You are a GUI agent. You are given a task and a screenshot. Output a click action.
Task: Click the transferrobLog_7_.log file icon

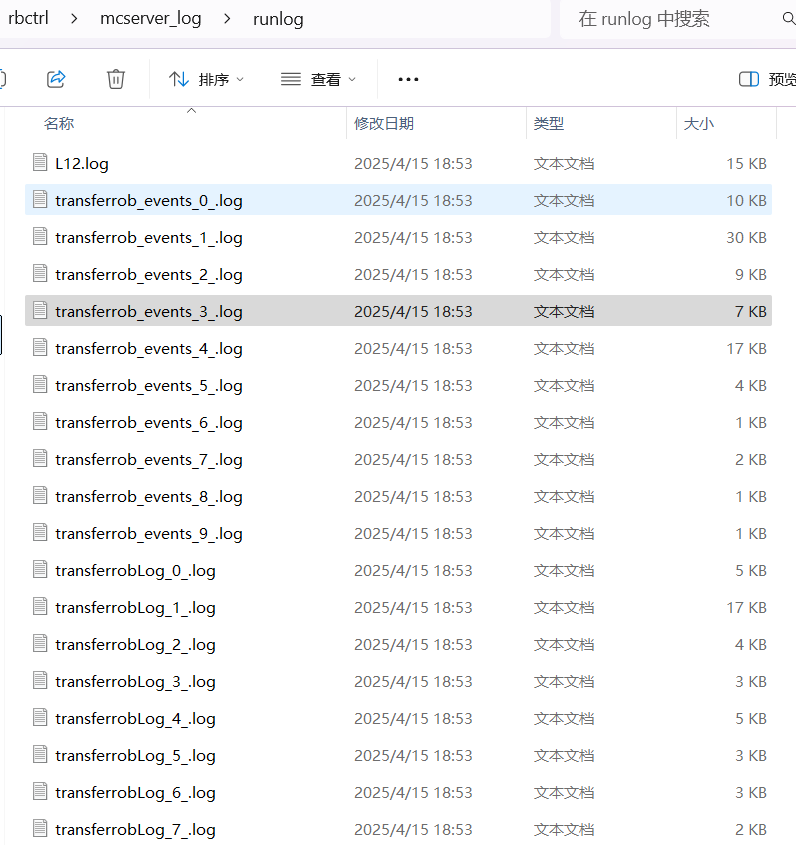pos(40,829)
